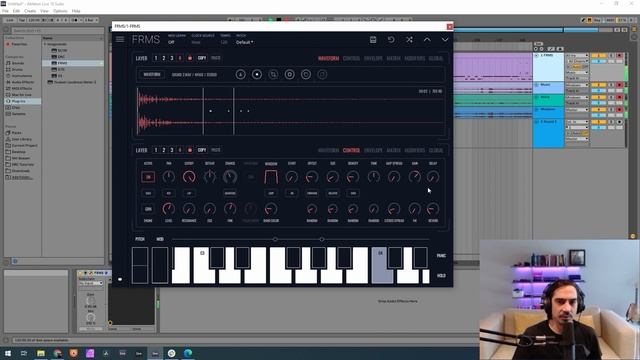Image resolution: width=640 pixels, height=360 pixels.
Task: Click the left keyboard range slider handle
Action: click(x=275, y=239)
